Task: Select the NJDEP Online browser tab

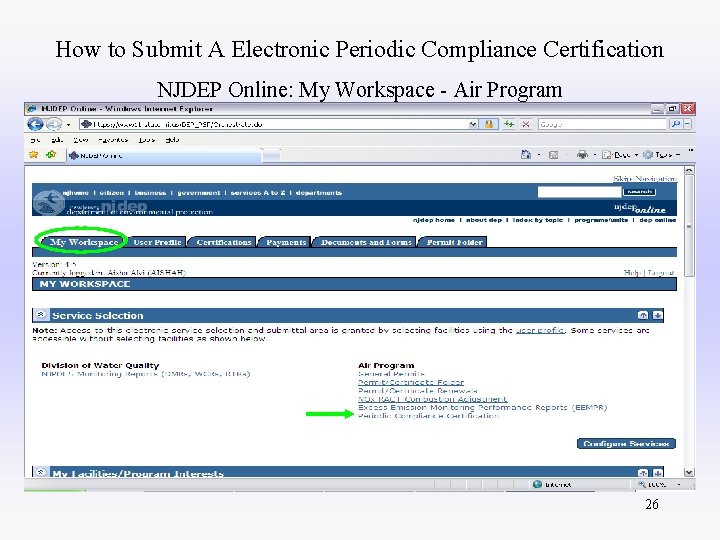Action: [x=164, y=156]
